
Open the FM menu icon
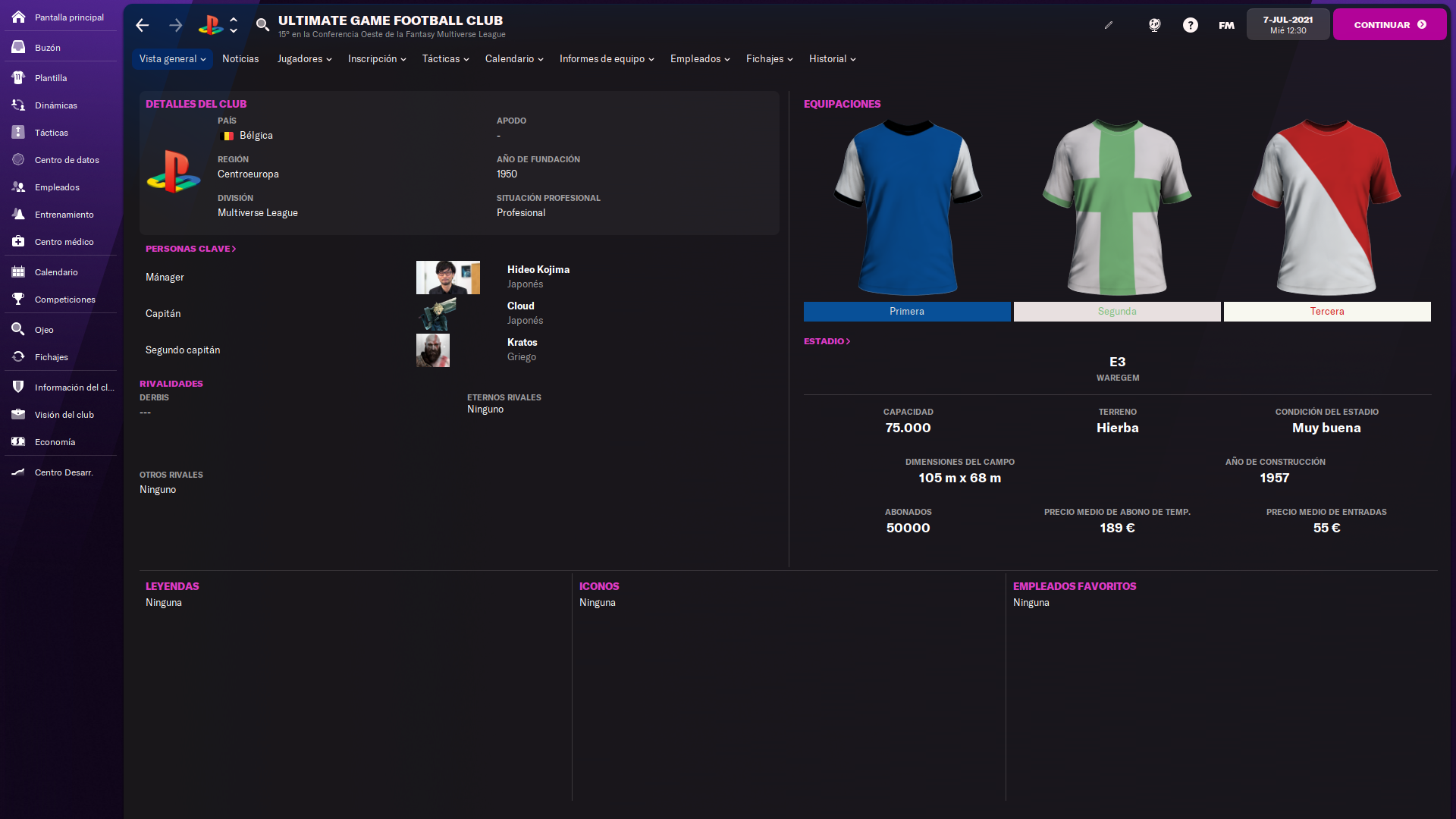1226,25
